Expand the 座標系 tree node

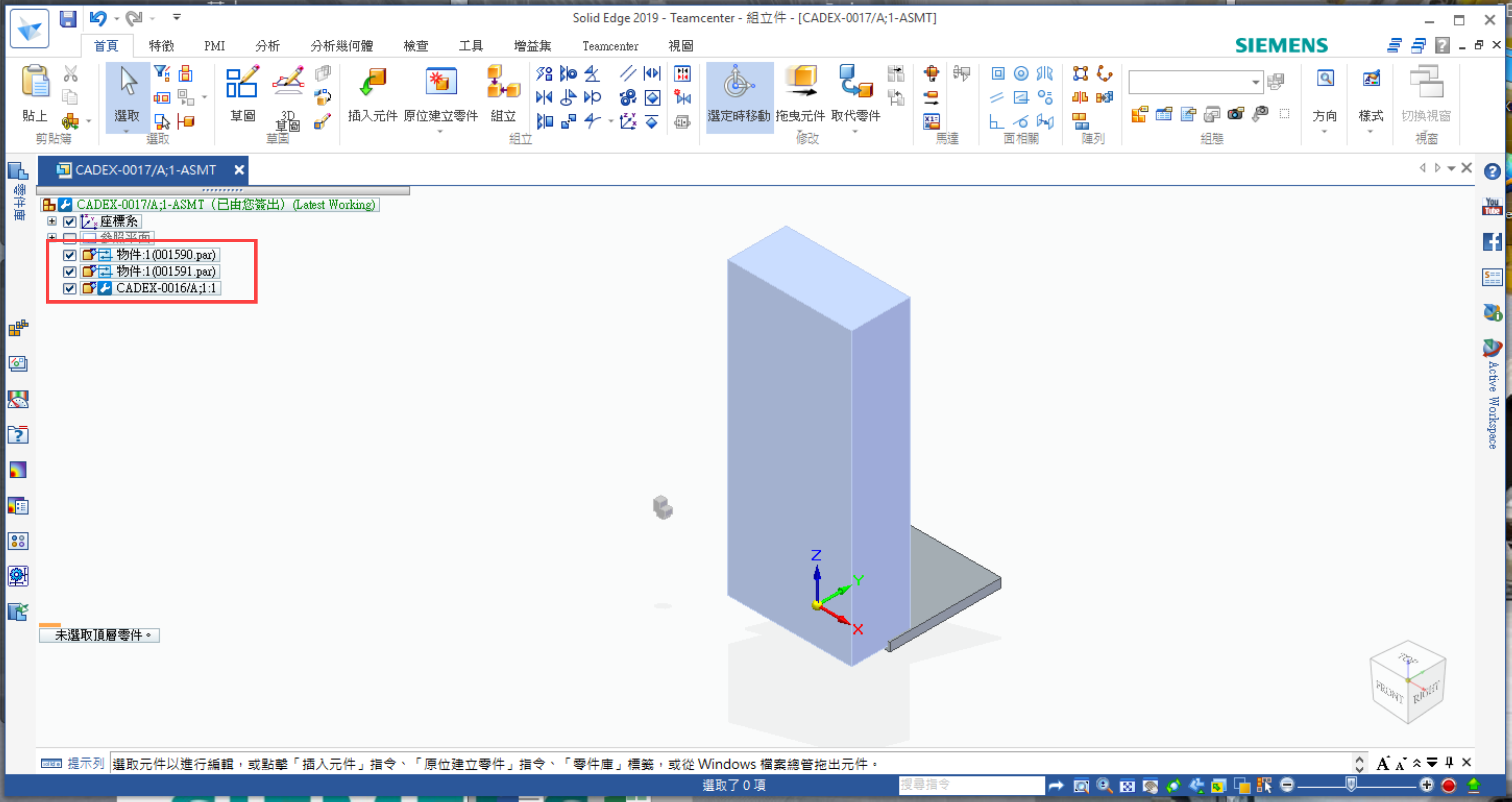tap(52, 221)
